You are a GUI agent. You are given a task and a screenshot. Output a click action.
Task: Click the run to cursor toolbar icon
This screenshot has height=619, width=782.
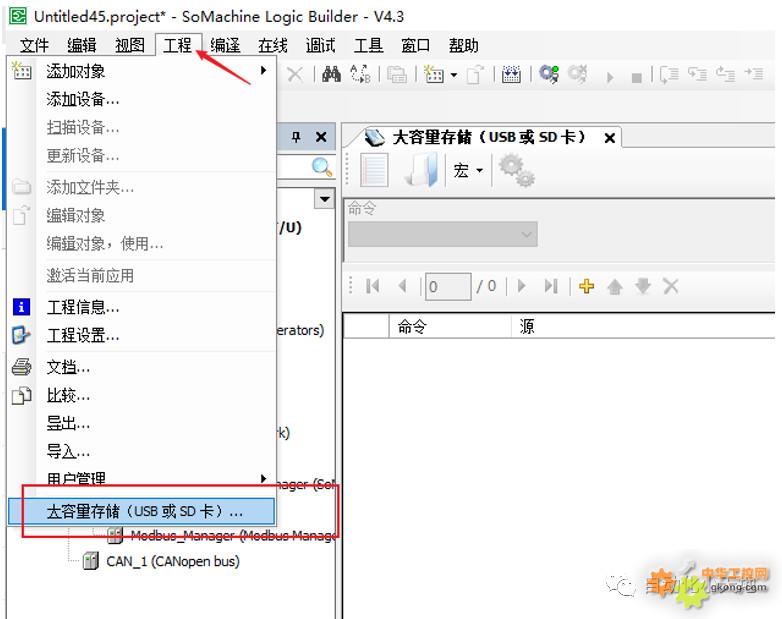[754, 74]
